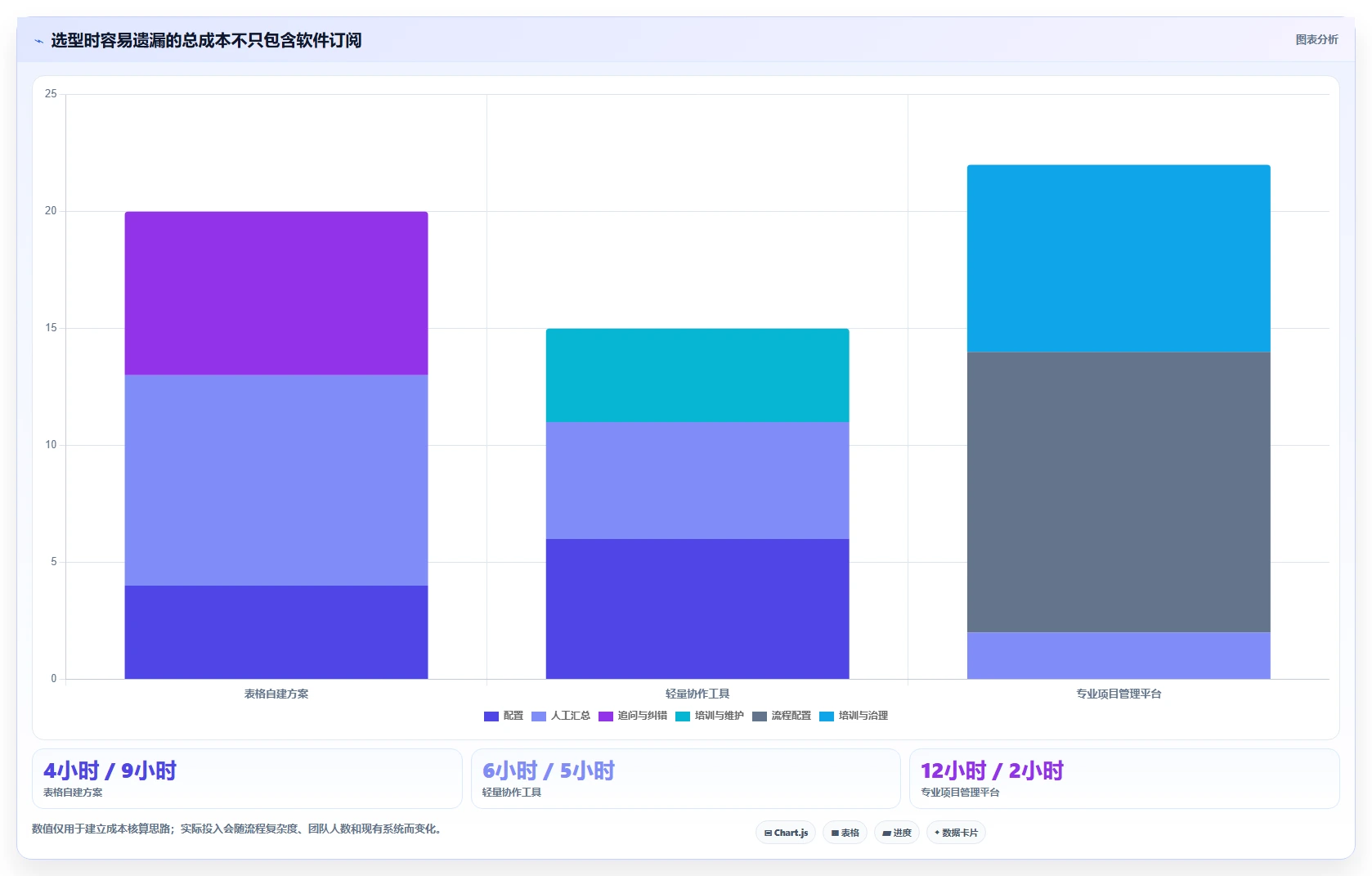Toggle the 人工汇总 legend color swatch
This screenshot has height=876, width=1372.
(x=539, y=717)
